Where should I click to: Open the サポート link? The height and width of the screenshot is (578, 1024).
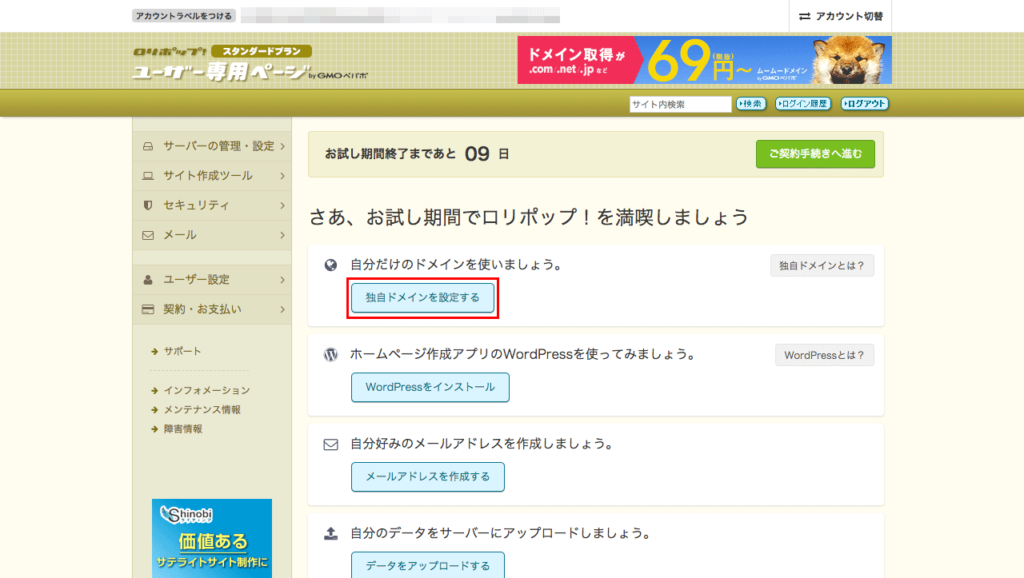click(182, 351)
